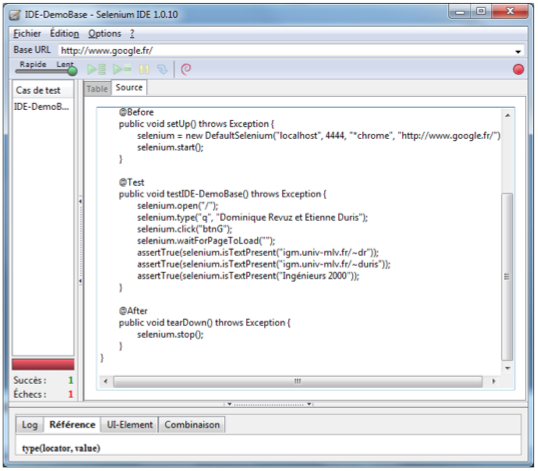538x471 pixels.
Task: Click the source scrollbar up arrow
Action: [x=507, y=116]
